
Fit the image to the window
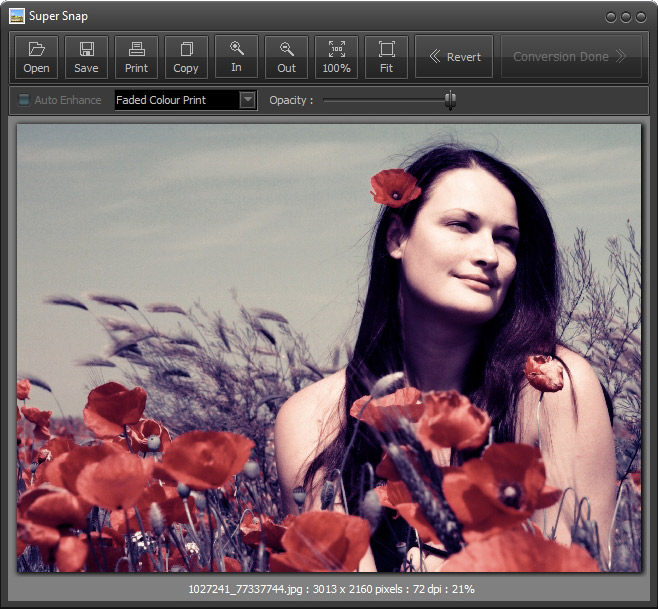386,57
